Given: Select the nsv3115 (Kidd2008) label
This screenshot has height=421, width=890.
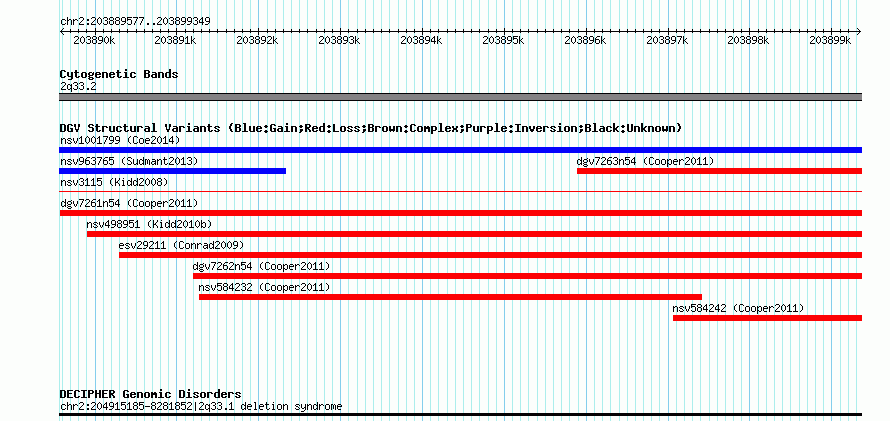Looking at the screenshot, I should (114, 182).
